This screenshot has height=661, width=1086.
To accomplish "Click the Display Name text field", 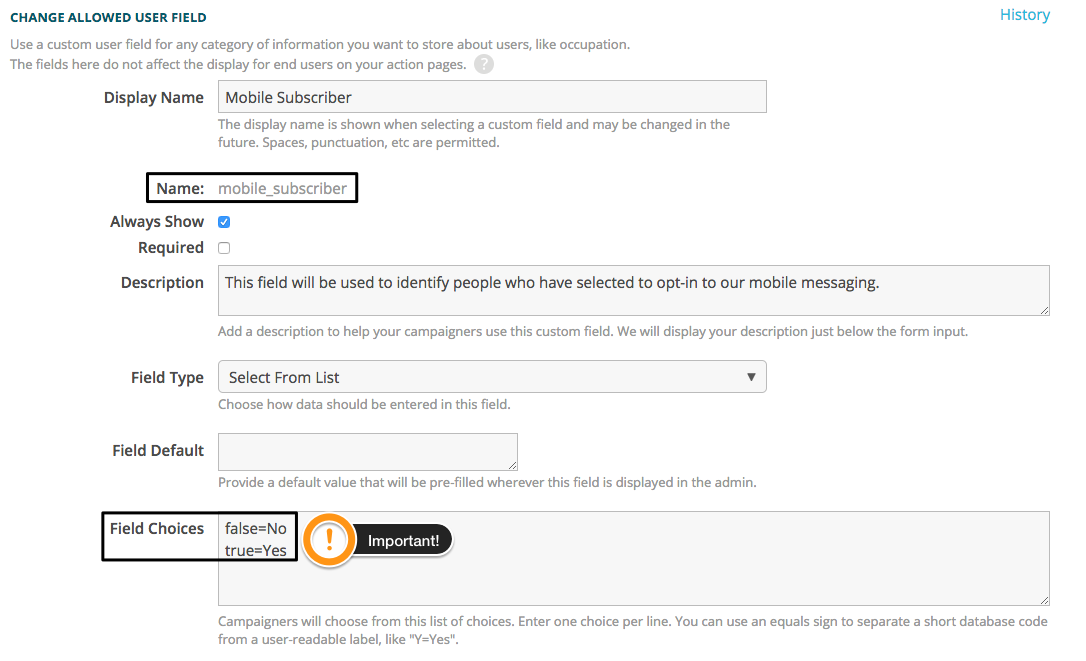I will 492,96.
